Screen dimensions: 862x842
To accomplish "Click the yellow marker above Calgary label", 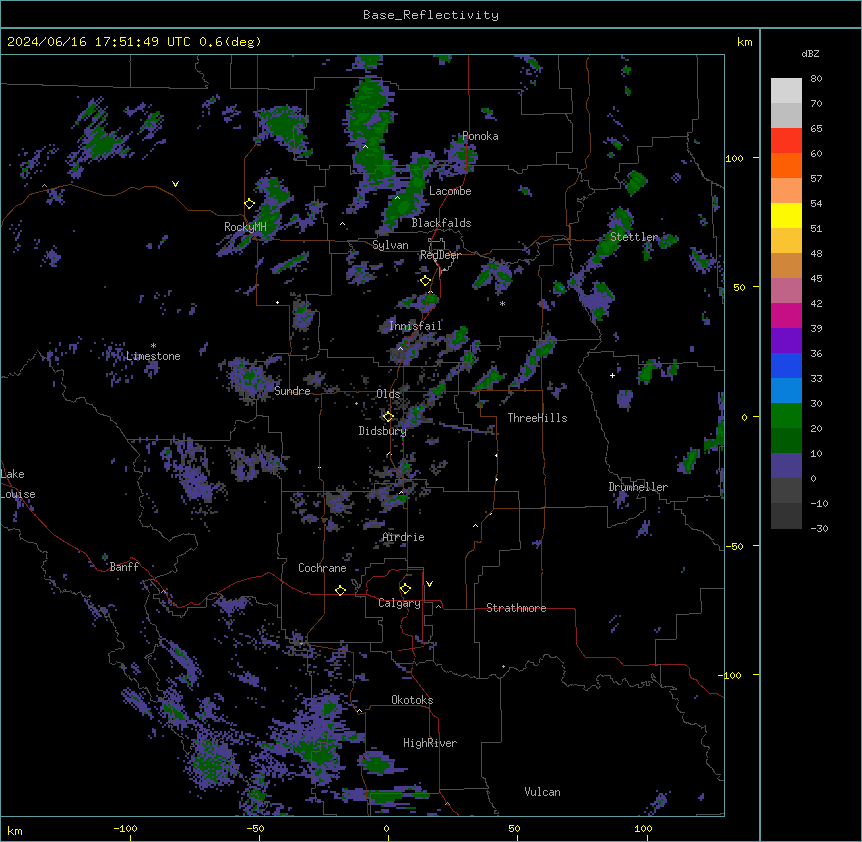I will coord(405,589).
